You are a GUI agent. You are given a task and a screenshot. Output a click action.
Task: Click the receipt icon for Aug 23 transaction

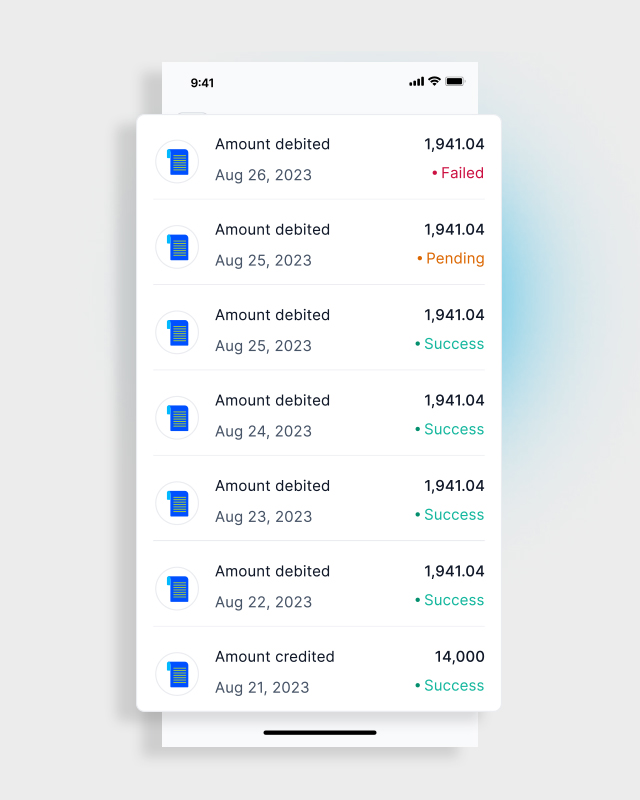point(177,503)
